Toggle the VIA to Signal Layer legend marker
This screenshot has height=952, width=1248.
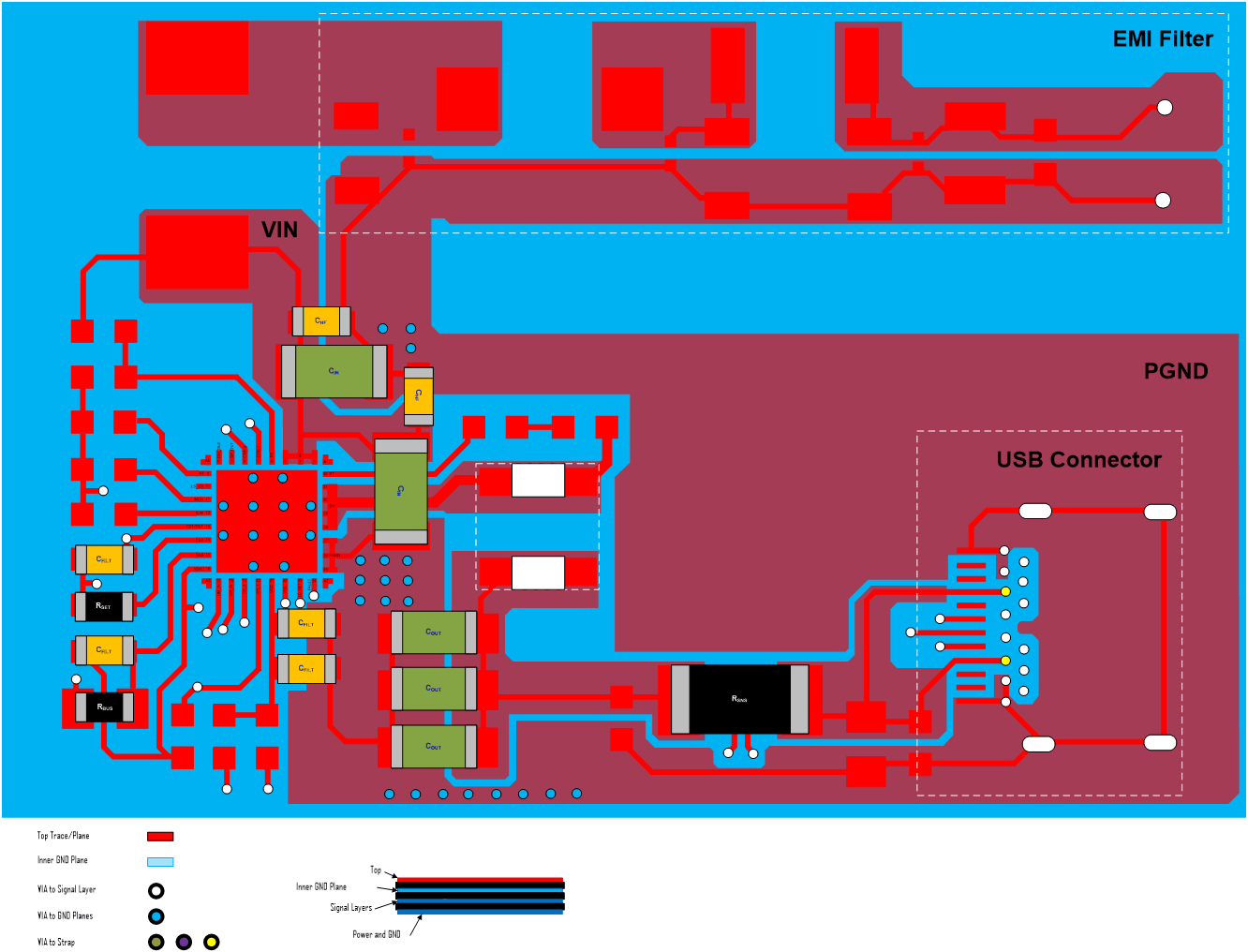(155, 889)
